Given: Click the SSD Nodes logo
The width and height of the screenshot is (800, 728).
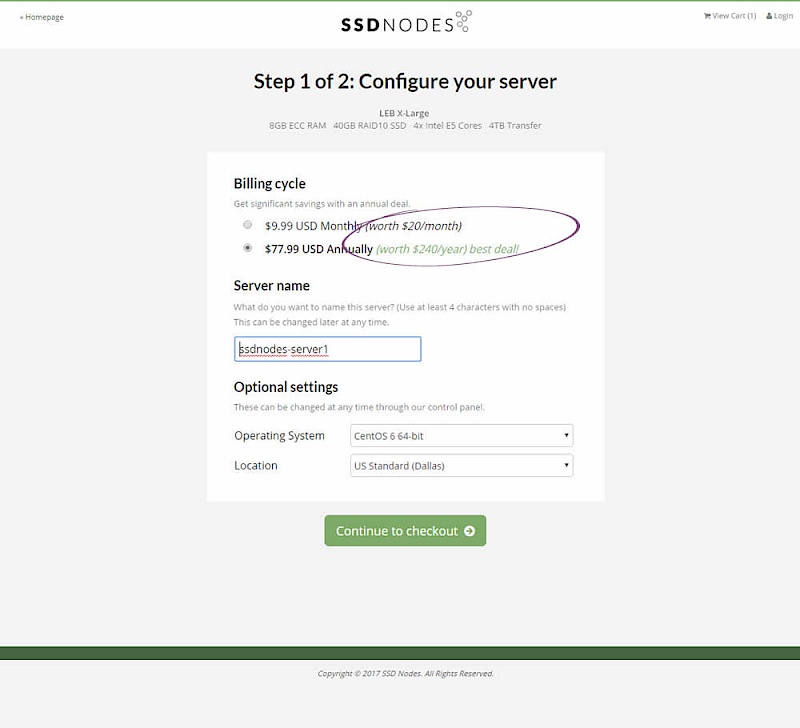Looking at the screenshot, I should pos(400,23).
